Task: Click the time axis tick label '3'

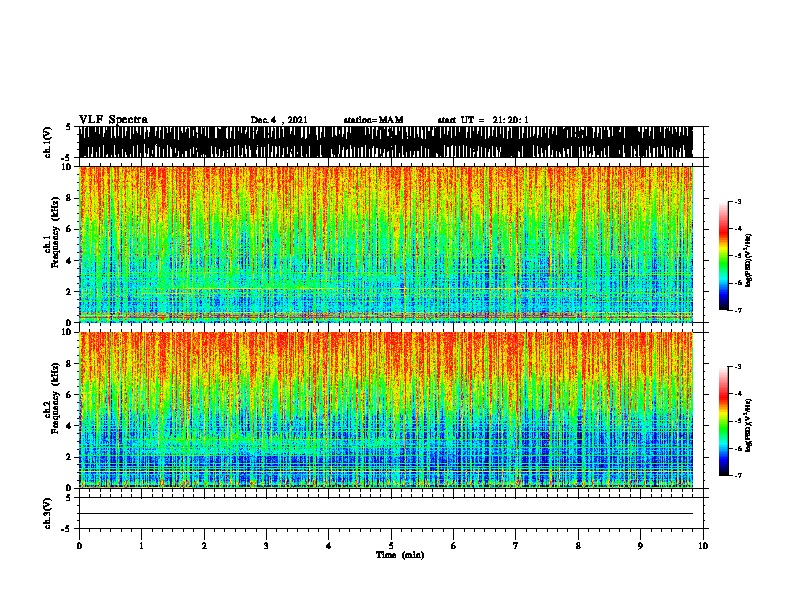Action: [266, 546]
